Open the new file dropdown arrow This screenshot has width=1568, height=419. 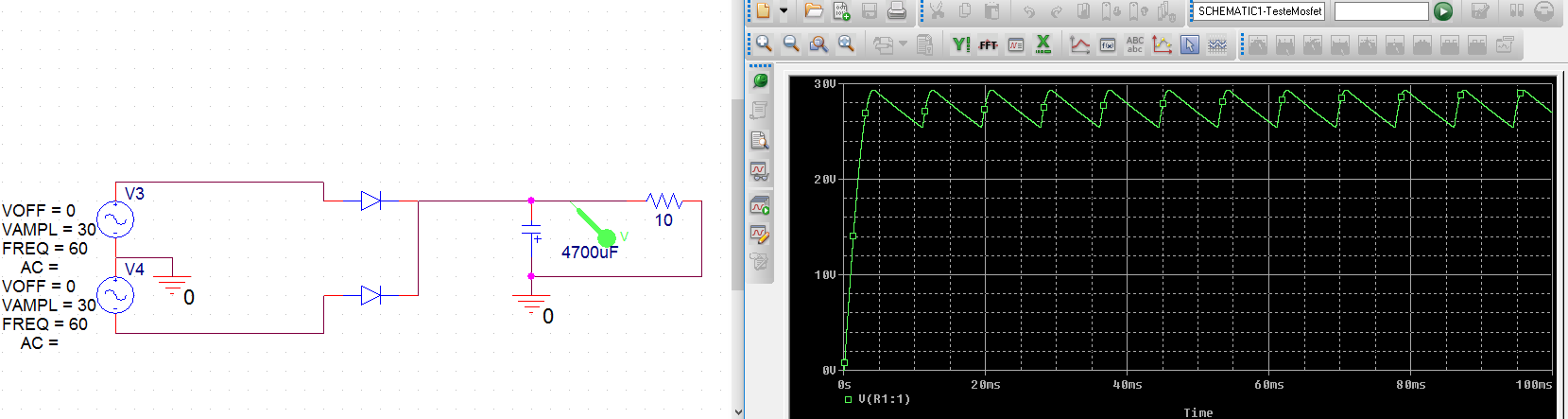(x=784, y=11)
